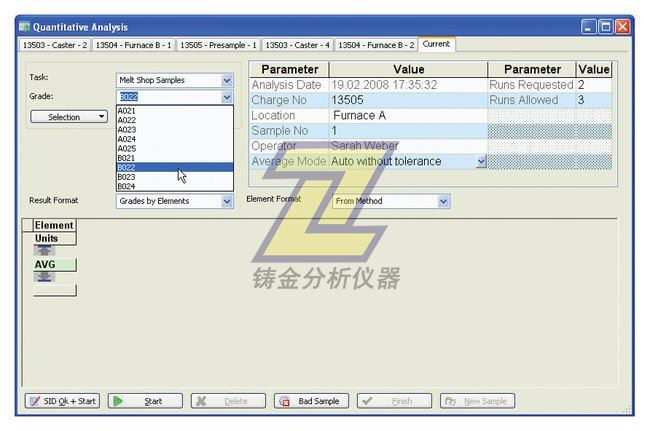This screenshot has width=650, height=431.
Task: Click the Bad Sample button
Action: 311,401
